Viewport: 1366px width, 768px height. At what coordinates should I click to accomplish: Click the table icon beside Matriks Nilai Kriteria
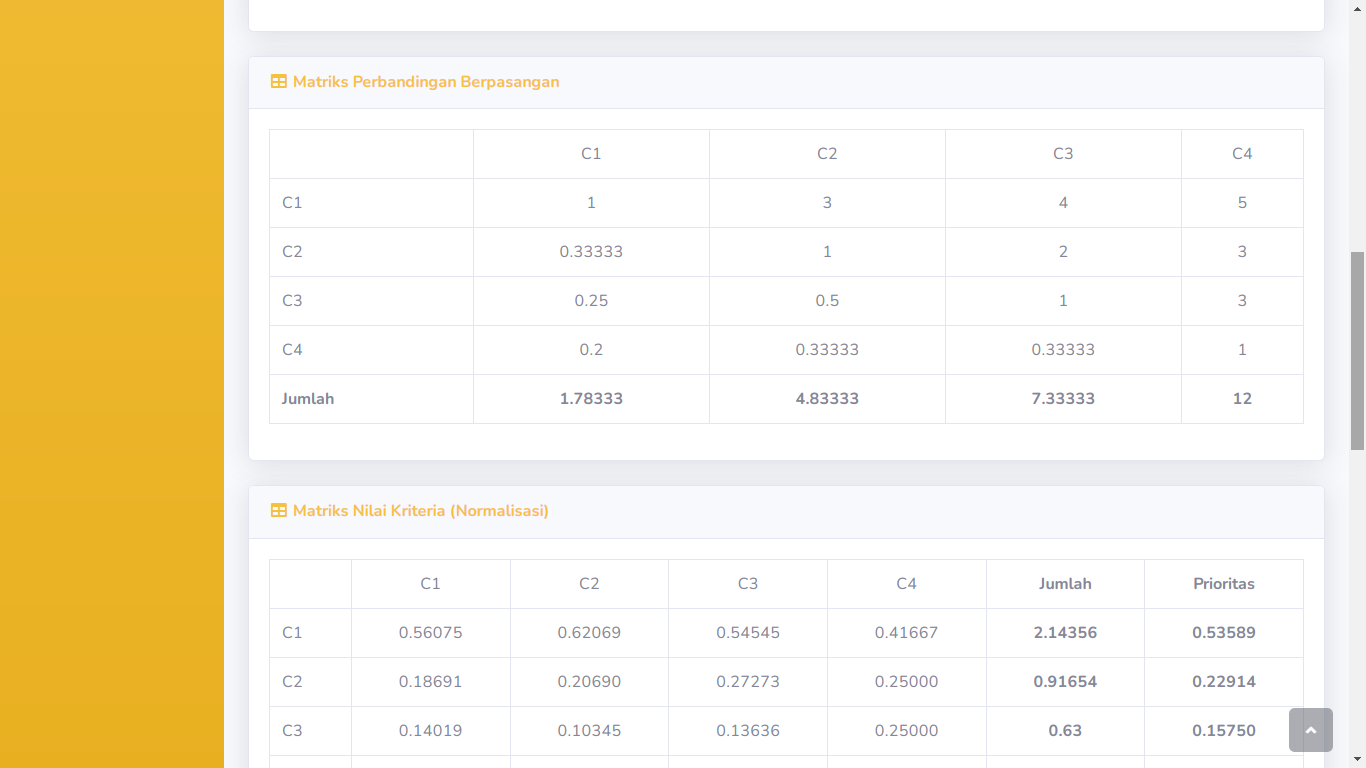(279, 511)
